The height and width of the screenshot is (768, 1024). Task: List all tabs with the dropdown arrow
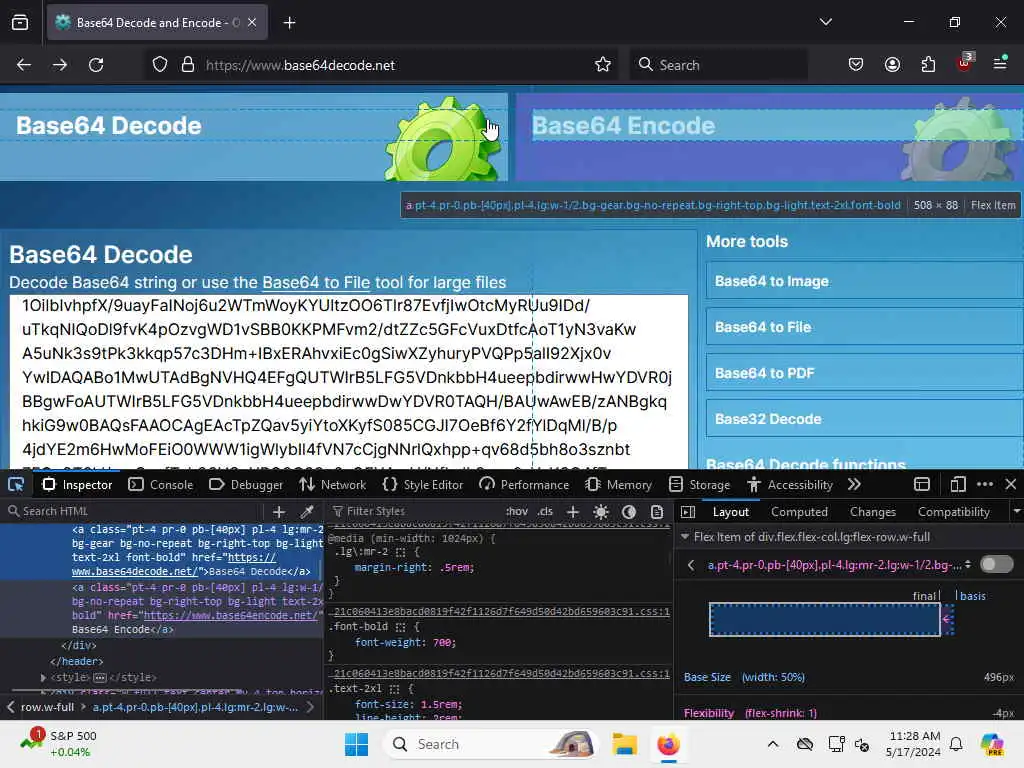[825, 22]
